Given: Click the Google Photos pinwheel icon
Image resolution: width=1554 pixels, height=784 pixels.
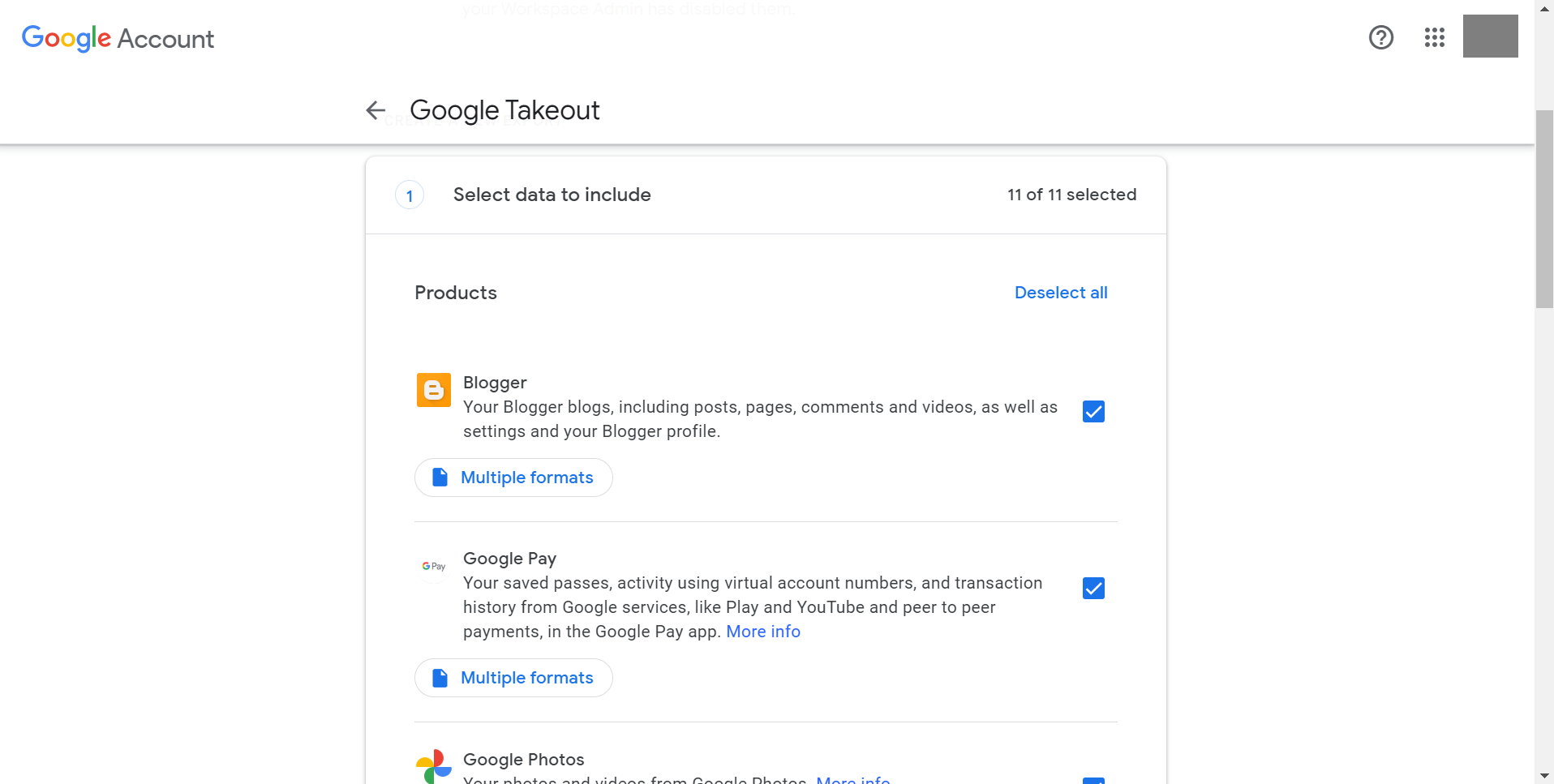Looking at the screenshot, I should click(434, 766).
